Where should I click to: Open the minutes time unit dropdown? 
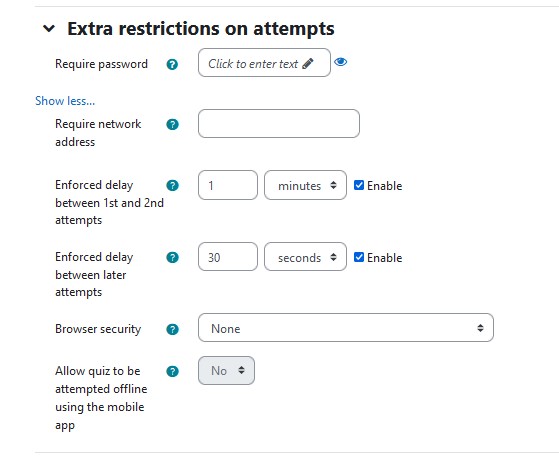305,185
